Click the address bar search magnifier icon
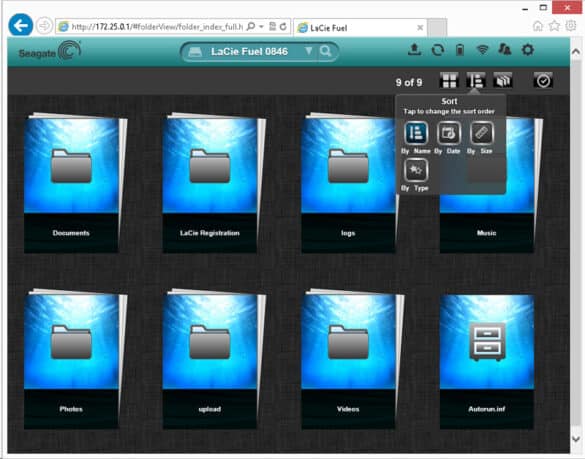585x459 pixels. pyautogui.click(x=251, y=26)
